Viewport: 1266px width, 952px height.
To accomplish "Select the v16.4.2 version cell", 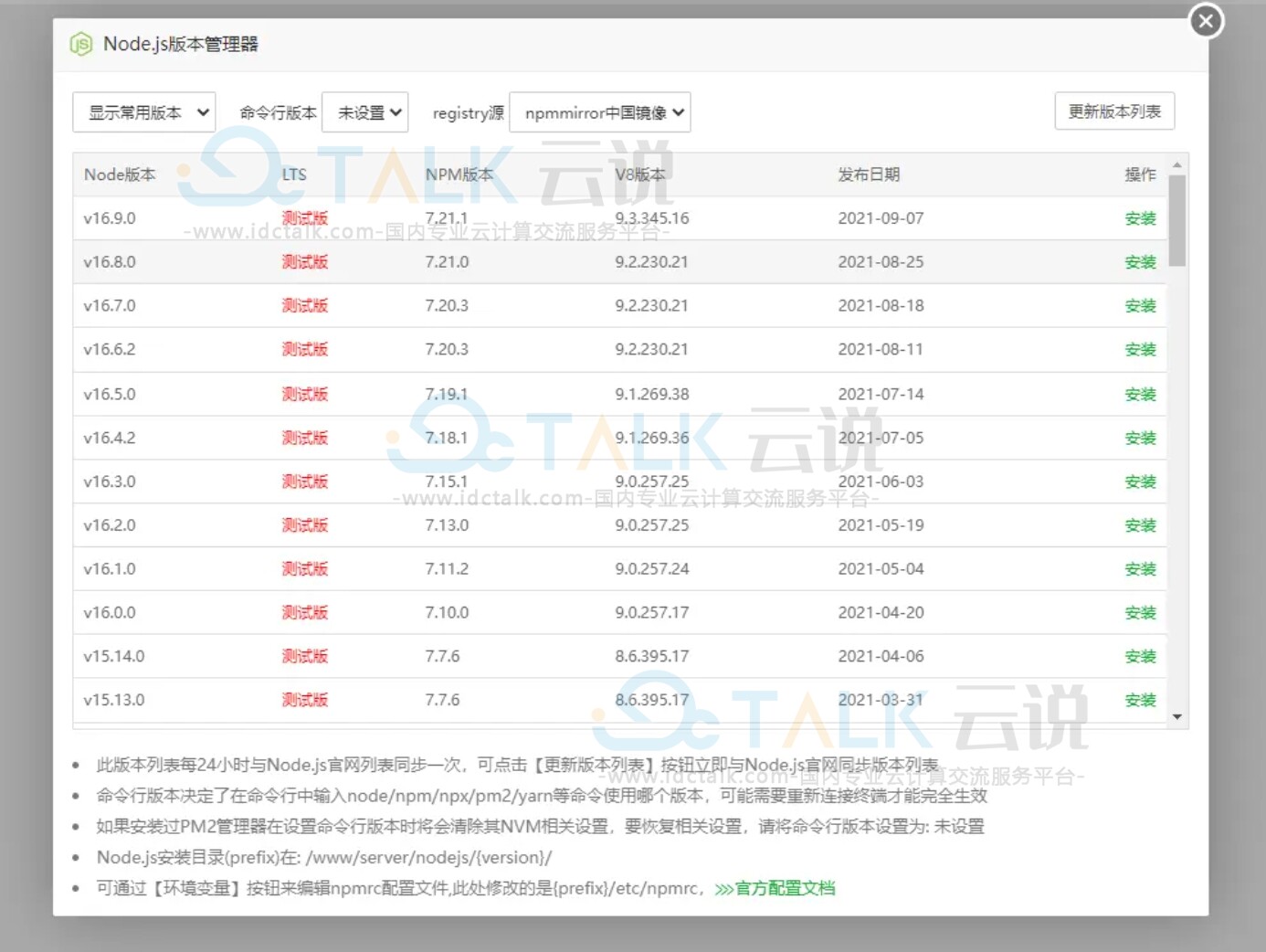I will pos(110,439).
